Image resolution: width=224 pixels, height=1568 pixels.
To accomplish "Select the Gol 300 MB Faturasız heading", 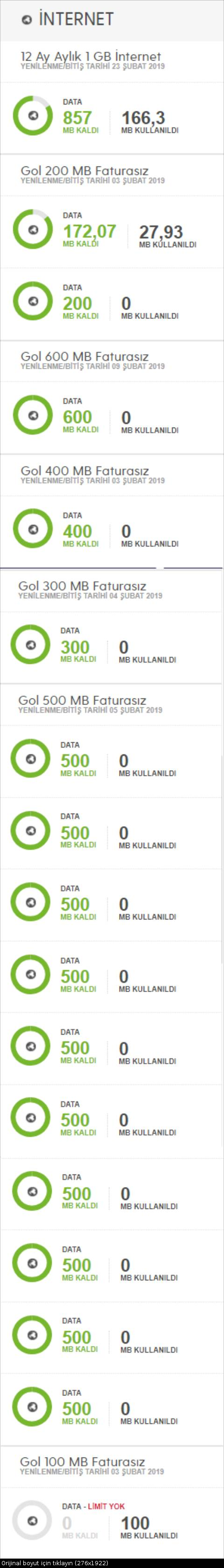I will 82,586.
